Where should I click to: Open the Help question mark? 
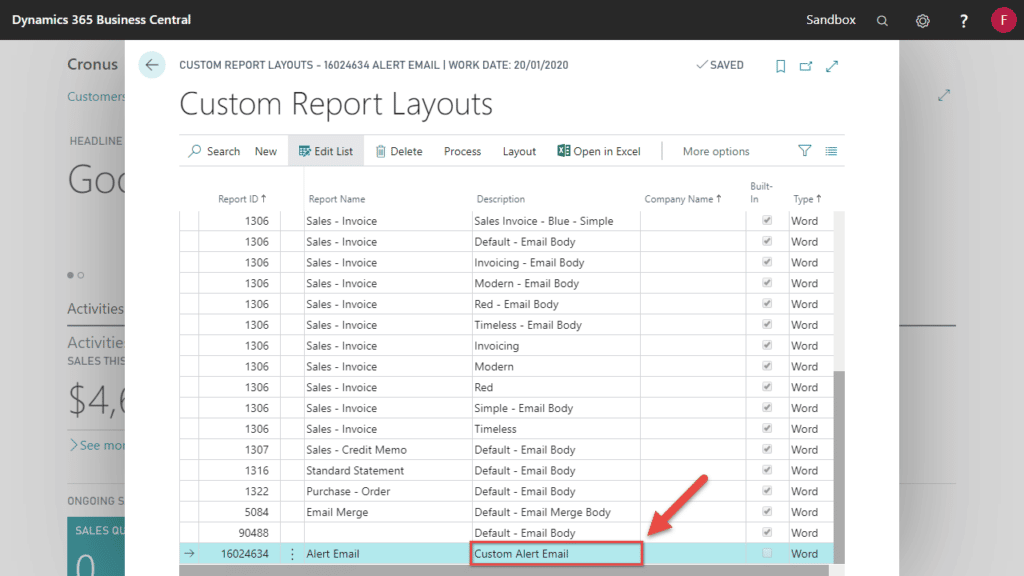coord(962,19)
